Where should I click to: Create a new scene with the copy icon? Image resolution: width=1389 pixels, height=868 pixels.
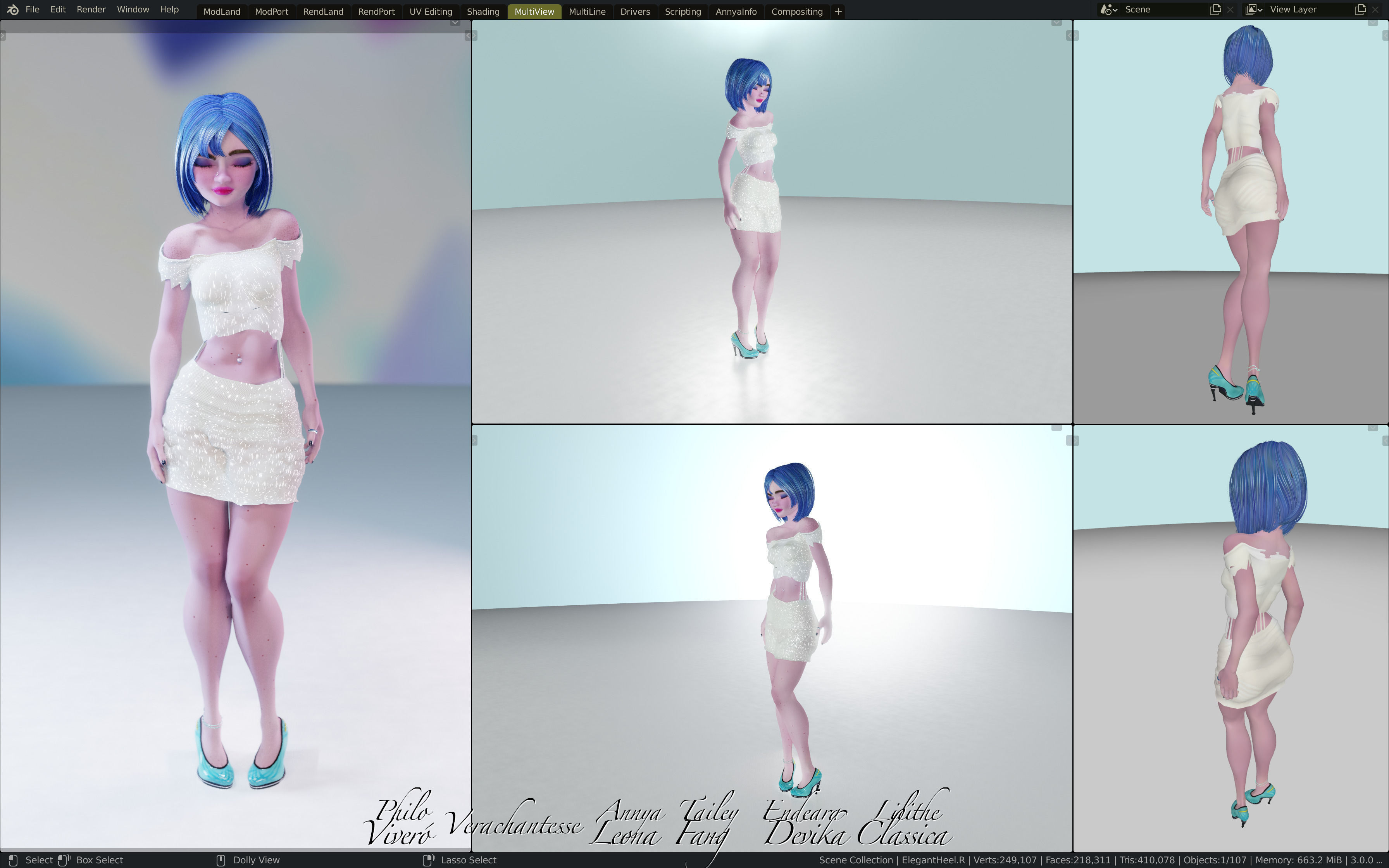coord(1215,10)
